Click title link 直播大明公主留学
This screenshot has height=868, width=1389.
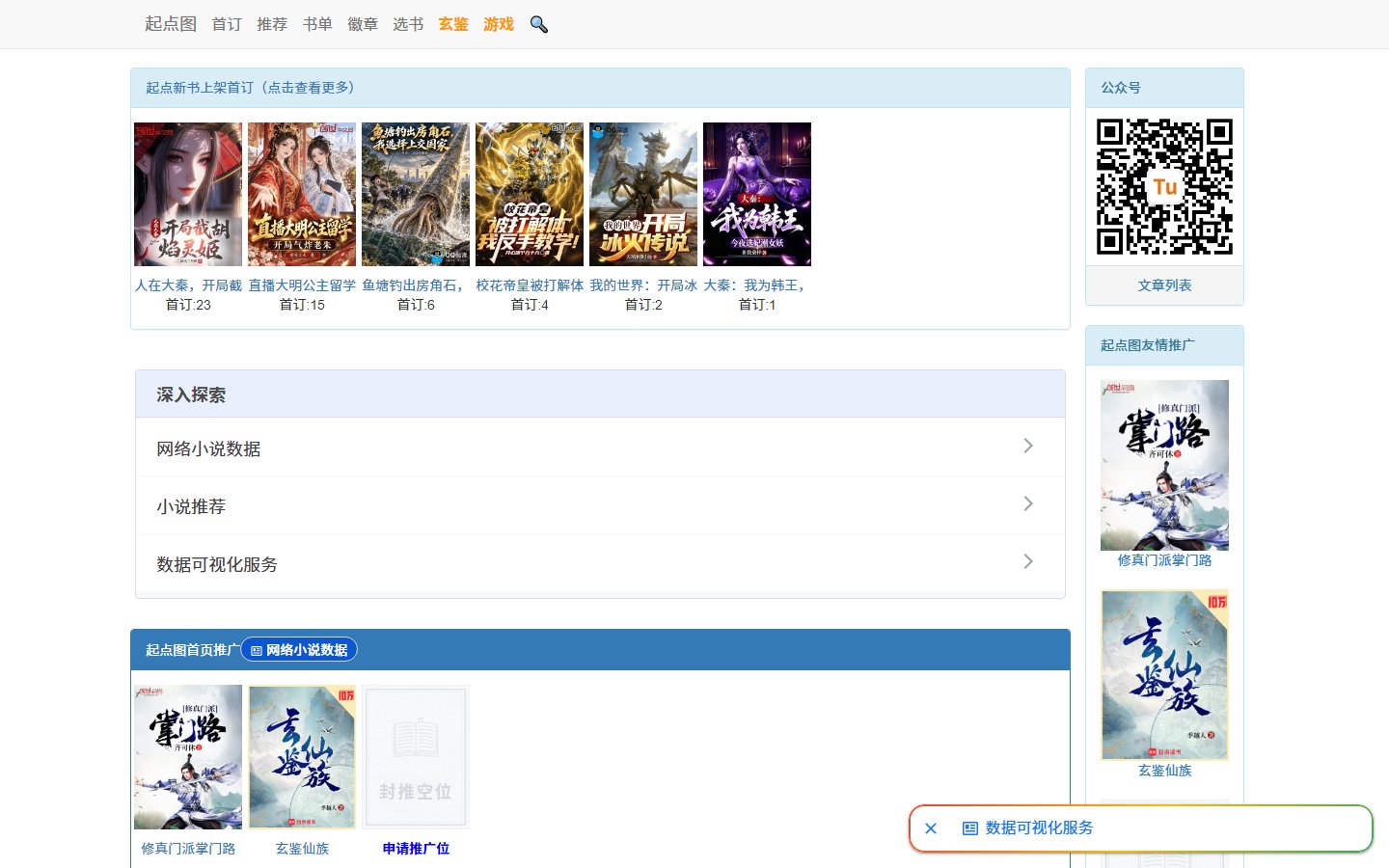click(x=302, y=285)
